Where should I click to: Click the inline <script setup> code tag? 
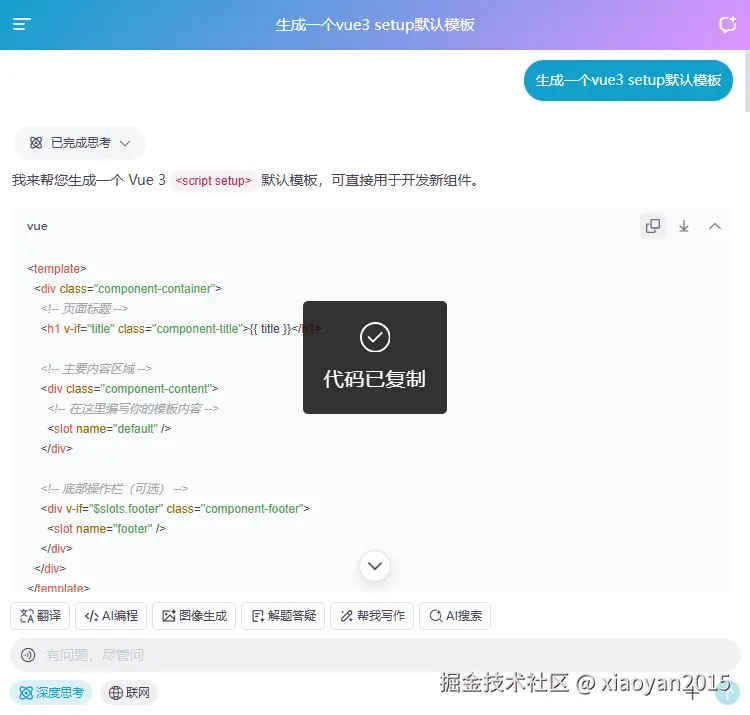point(213,181)
